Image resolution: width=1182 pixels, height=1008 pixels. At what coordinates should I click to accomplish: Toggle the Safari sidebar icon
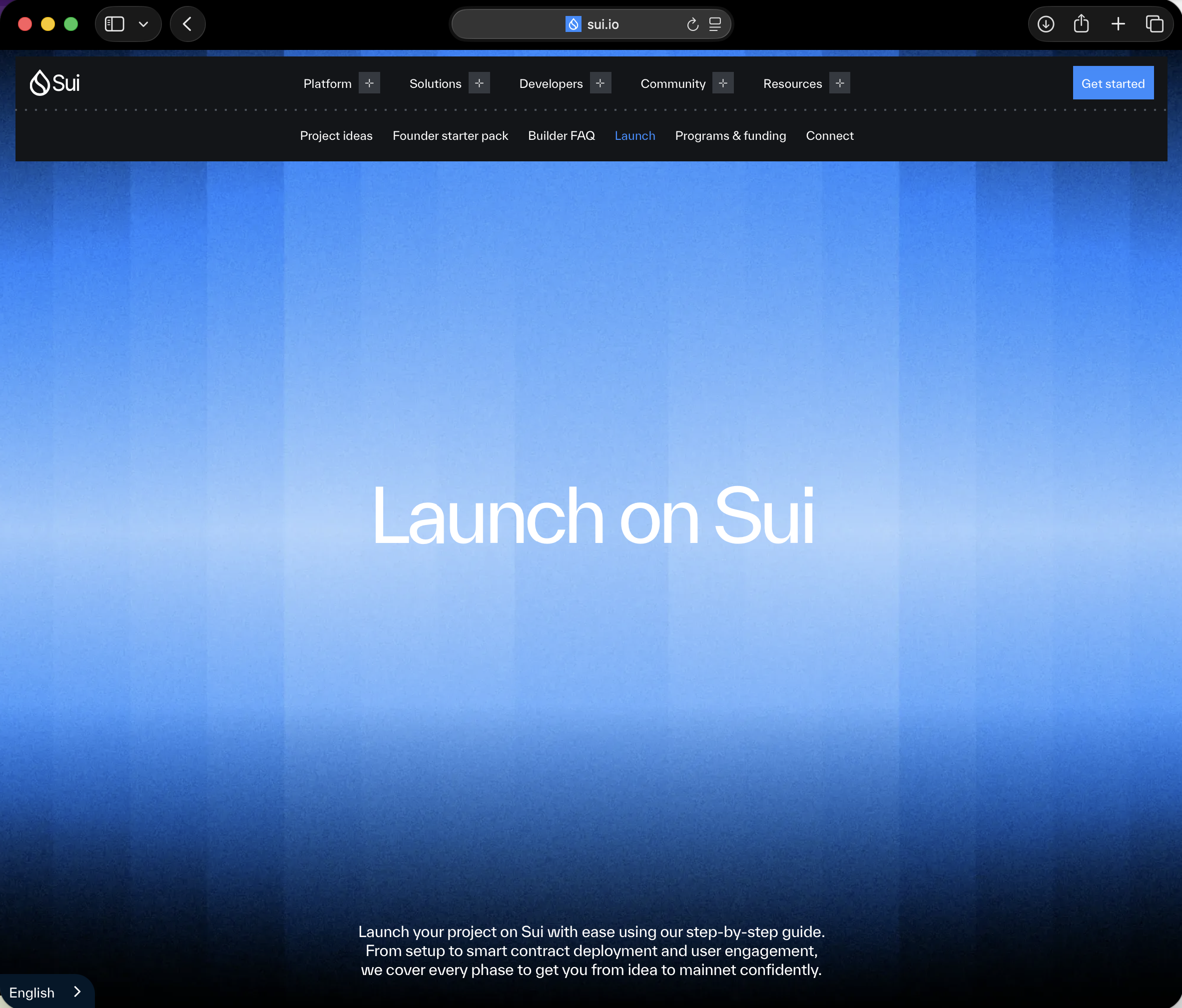click(x=115, y=24)
